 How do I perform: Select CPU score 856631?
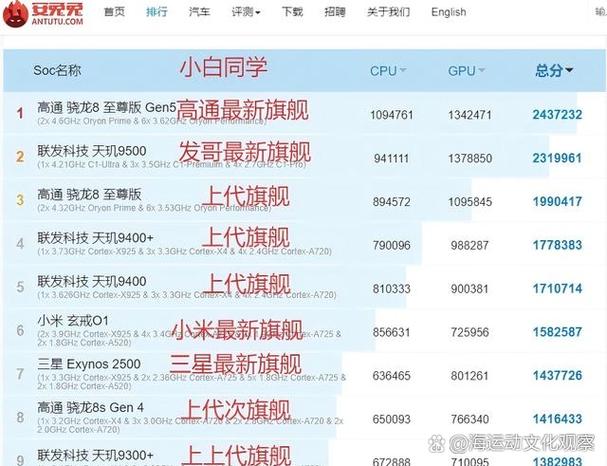pyautogui.click(x=391, y=332)
